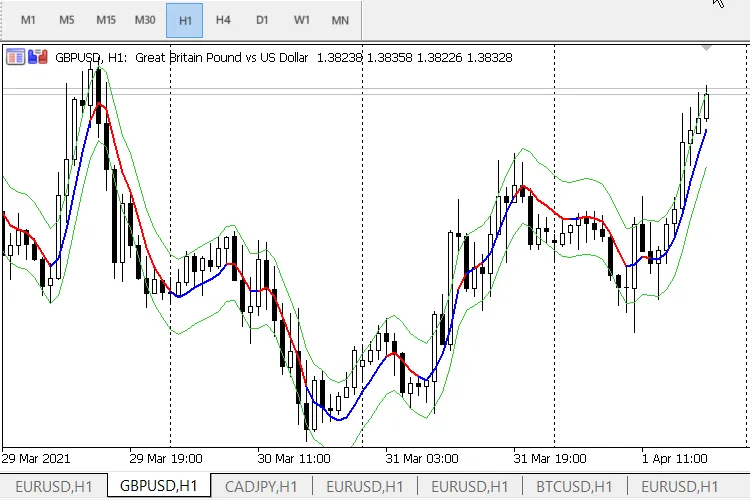
Task: Switch to the D1 daily timeframe
Action: click(x=262, y=20)
